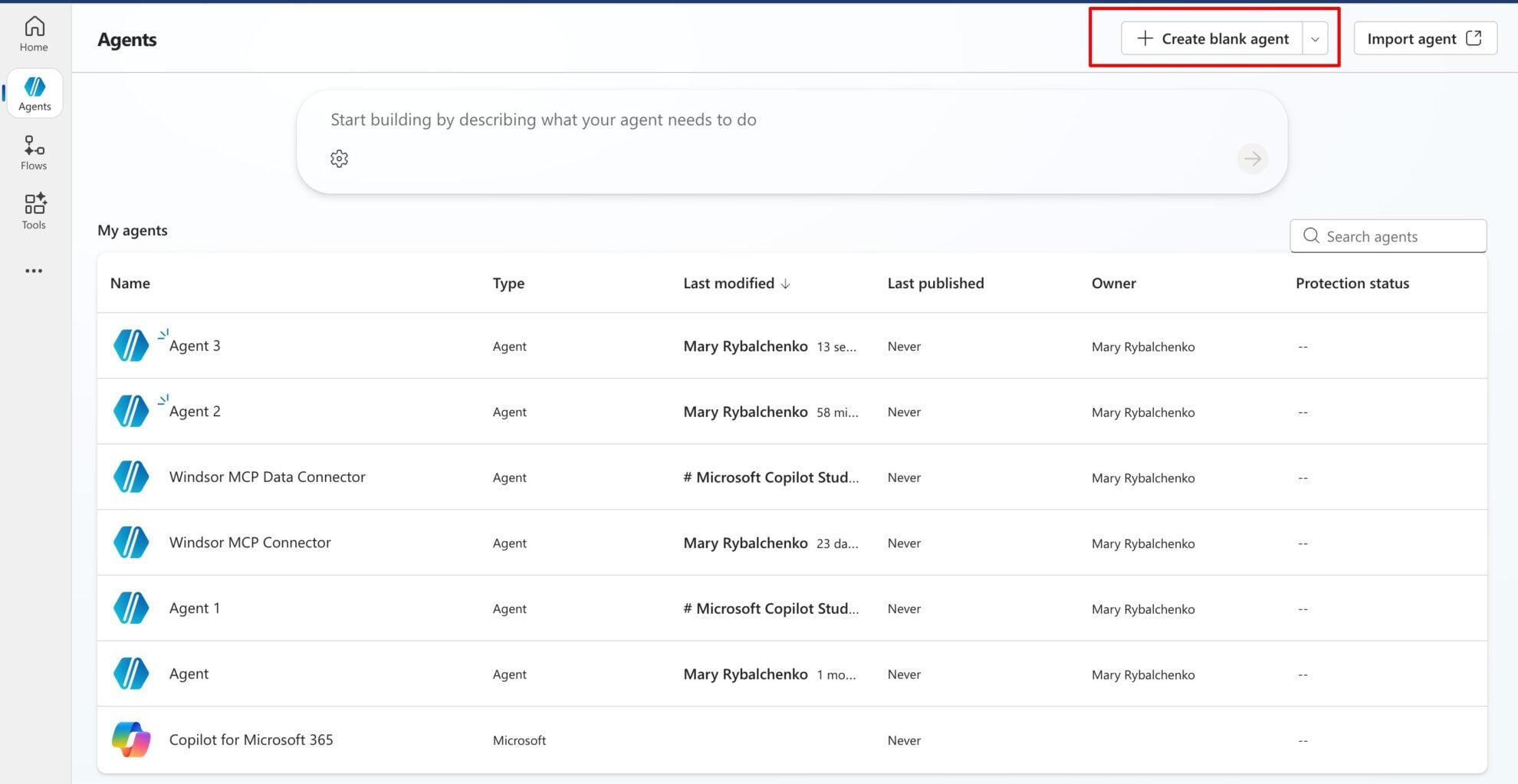Open Windsor MCP Data Connector agent
1518x784 pixels.
click(x=267, y=477)
